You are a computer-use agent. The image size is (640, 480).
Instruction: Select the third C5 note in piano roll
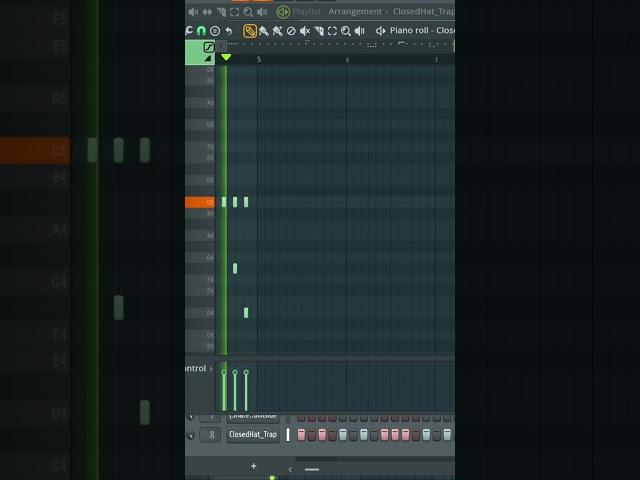point(246,202)
